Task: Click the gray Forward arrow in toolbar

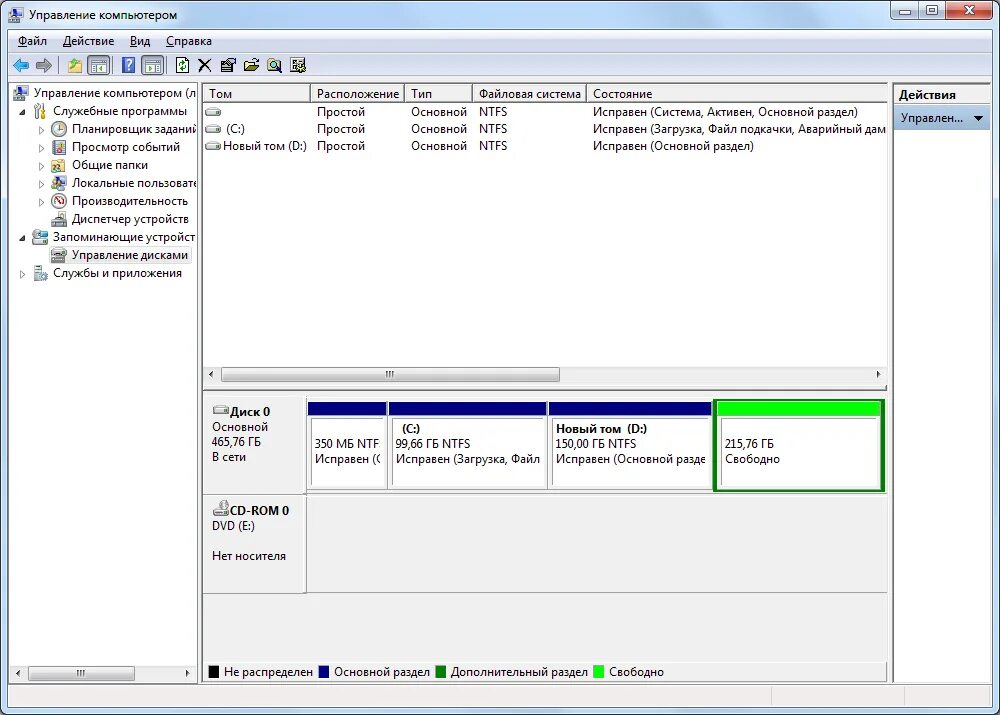Action: tap(43, 65)
